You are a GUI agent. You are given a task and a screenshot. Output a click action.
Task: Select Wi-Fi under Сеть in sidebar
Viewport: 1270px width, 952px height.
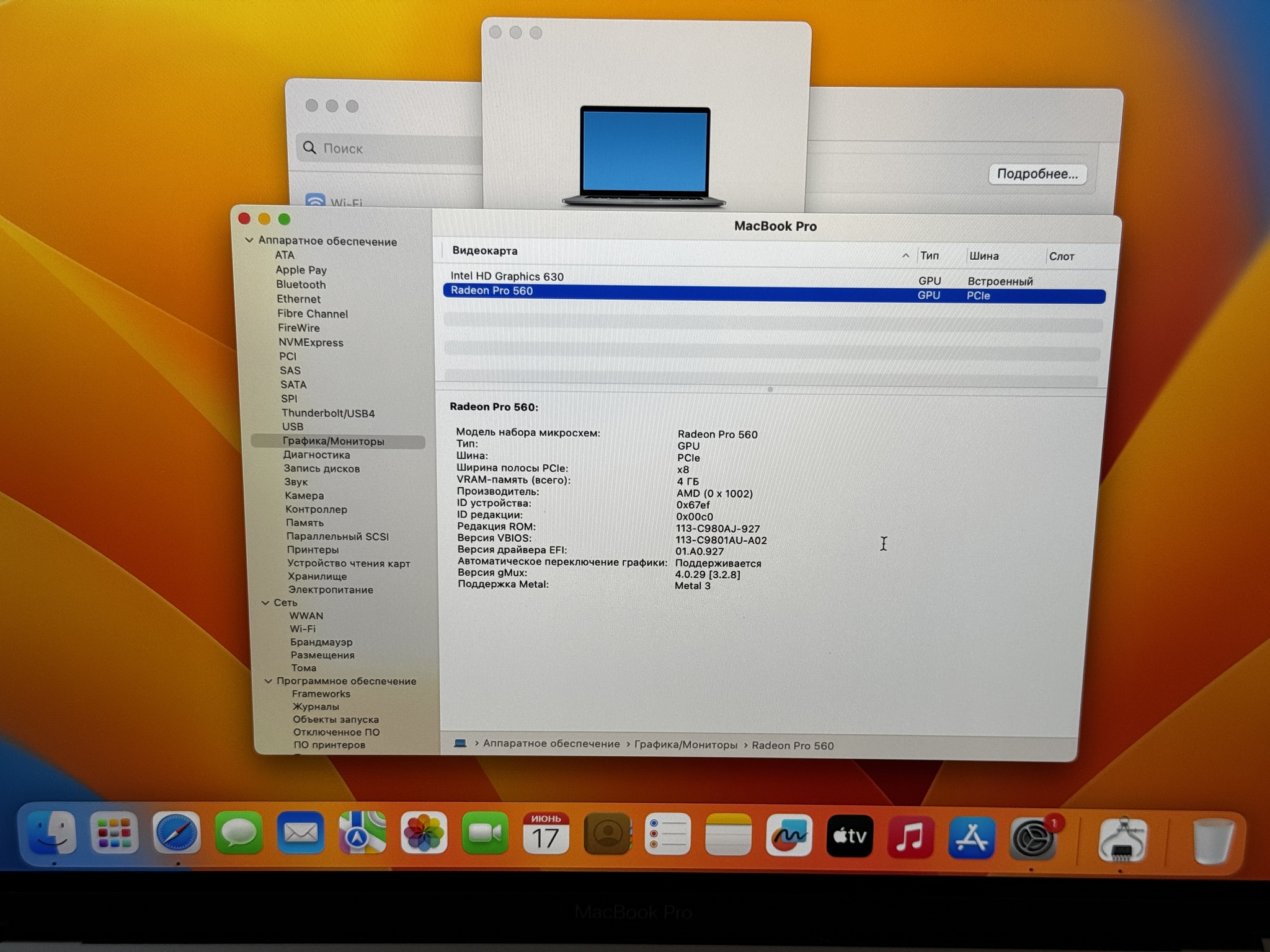(x=303, y=628)
